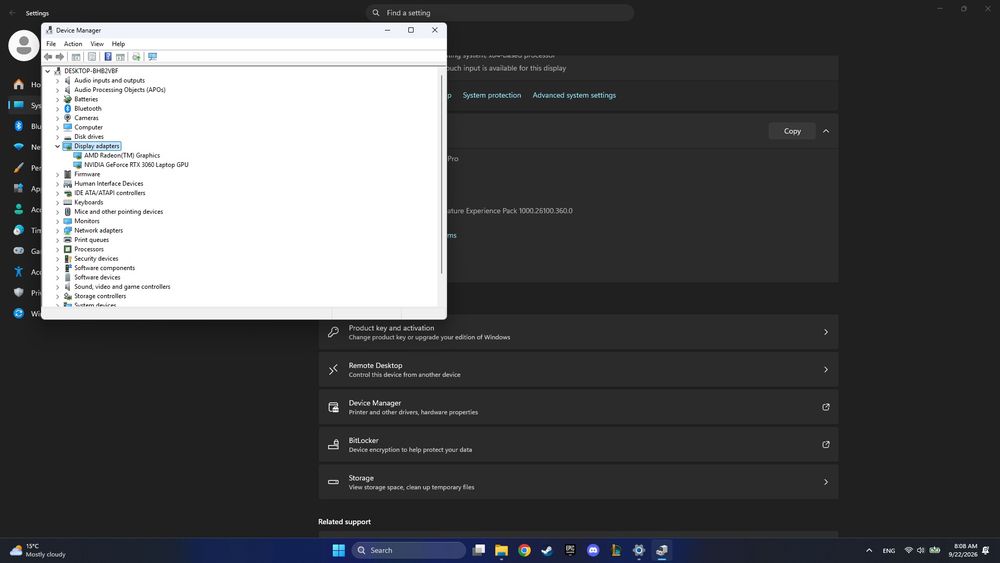Open Product key and activation

[x=578, y=332]
